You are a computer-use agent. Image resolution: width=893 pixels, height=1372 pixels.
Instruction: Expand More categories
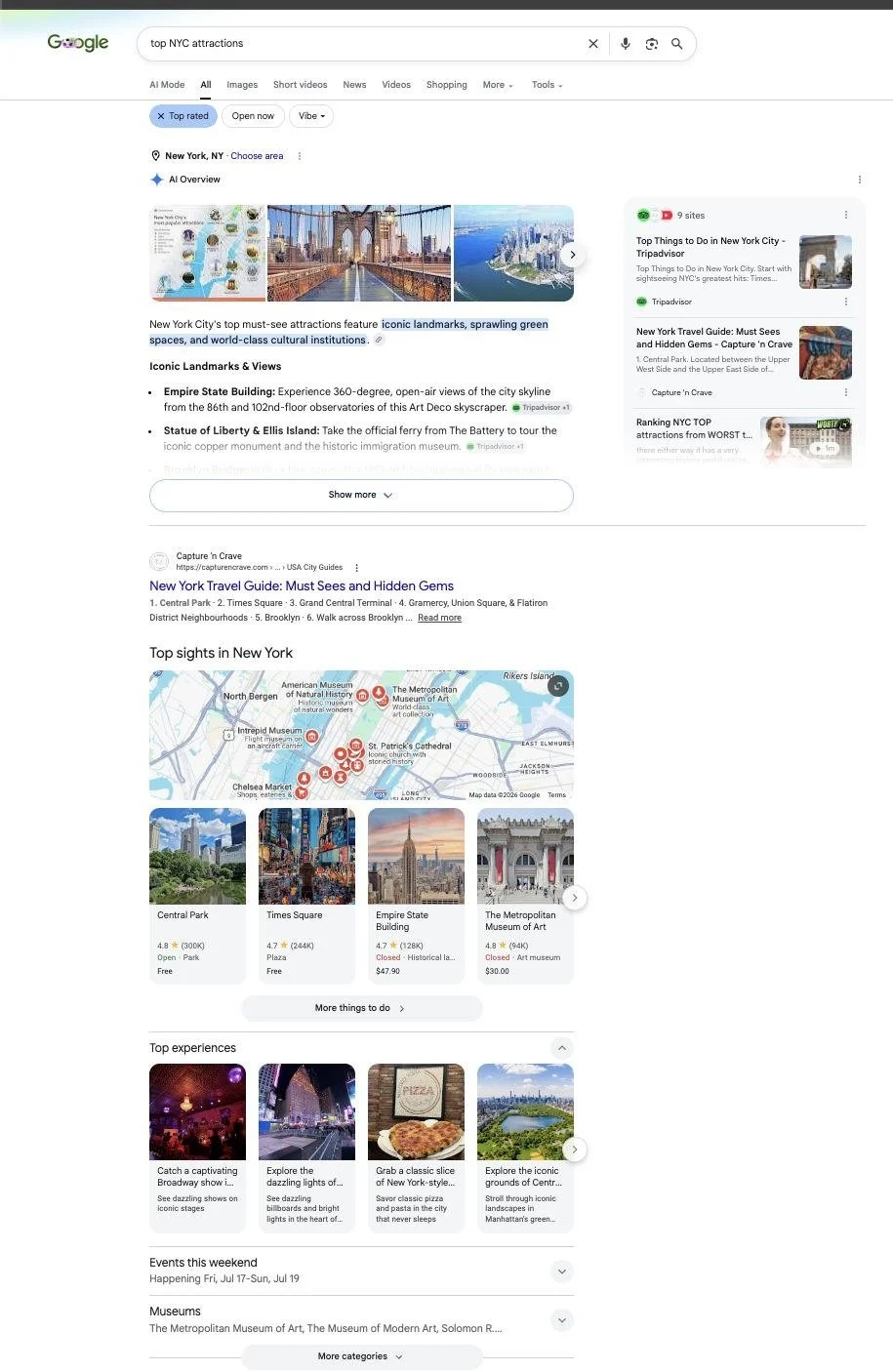click(361, 1356)
